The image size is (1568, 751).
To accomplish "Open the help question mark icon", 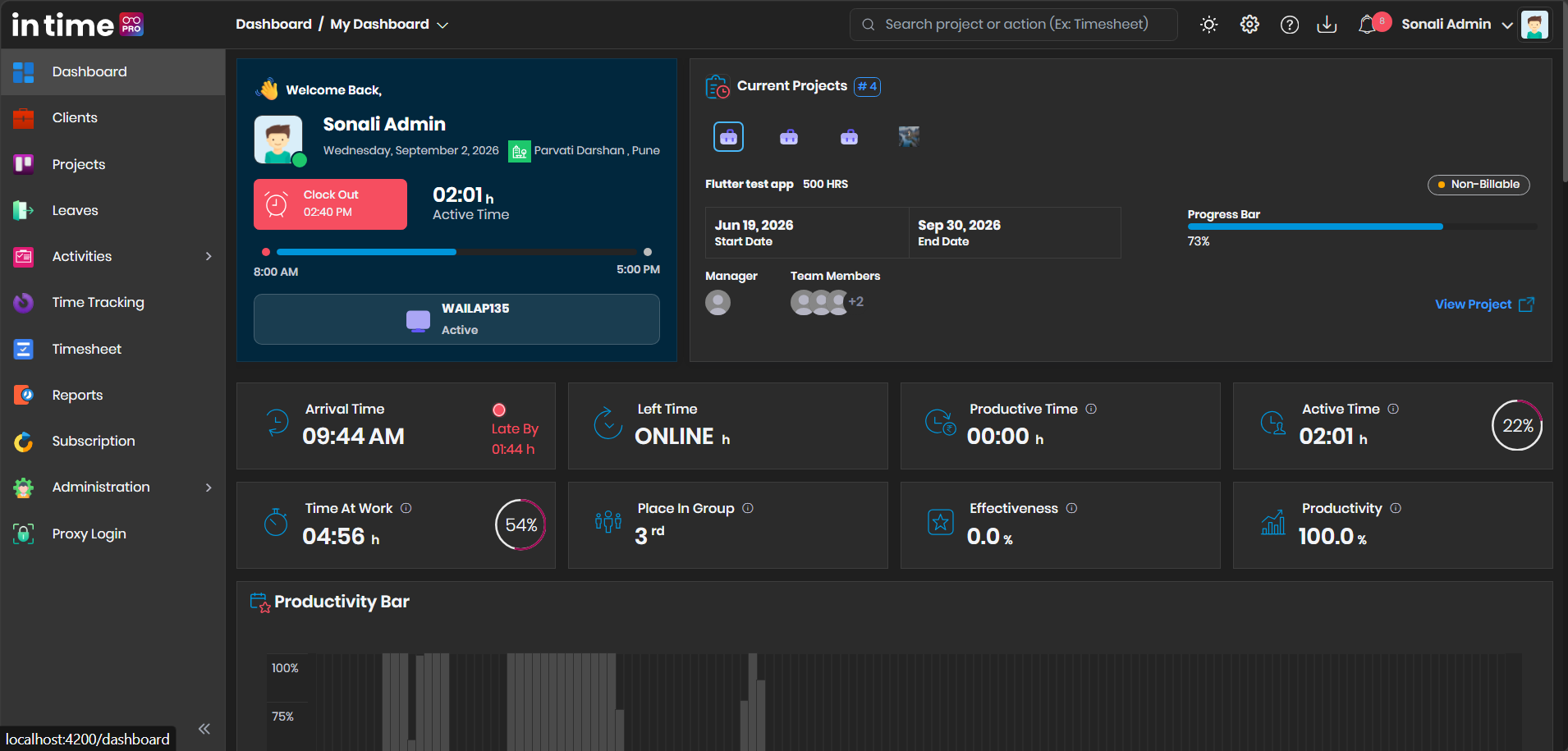I will click(1290, 25).
